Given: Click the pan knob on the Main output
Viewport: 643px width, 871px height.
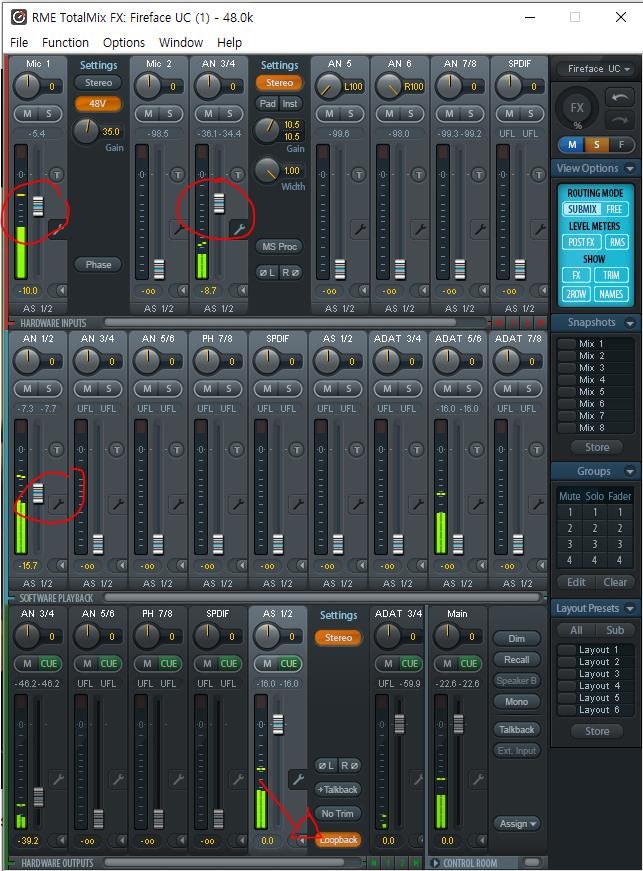Looking at the screenshot, I should tap(446, 635).
